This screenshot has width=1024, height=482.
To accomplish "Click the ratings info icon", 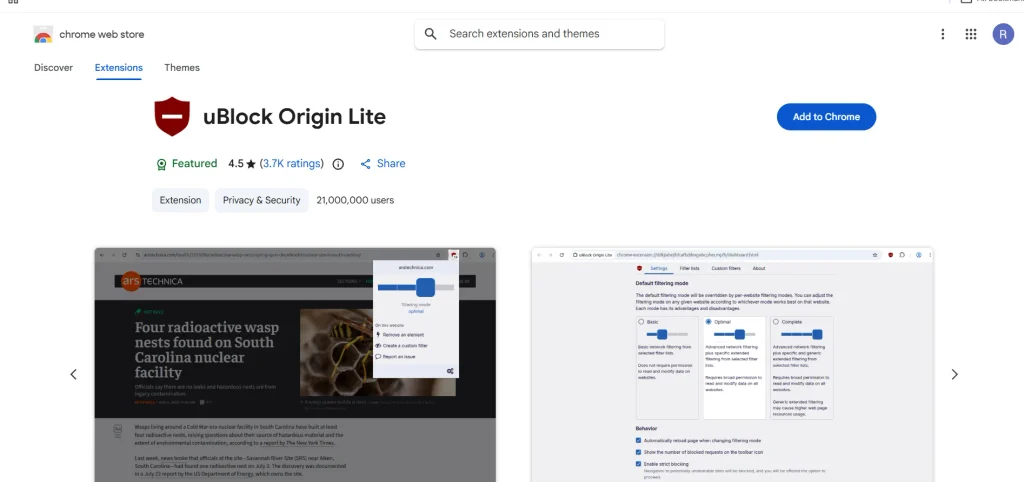I will (x=338, y=165).
